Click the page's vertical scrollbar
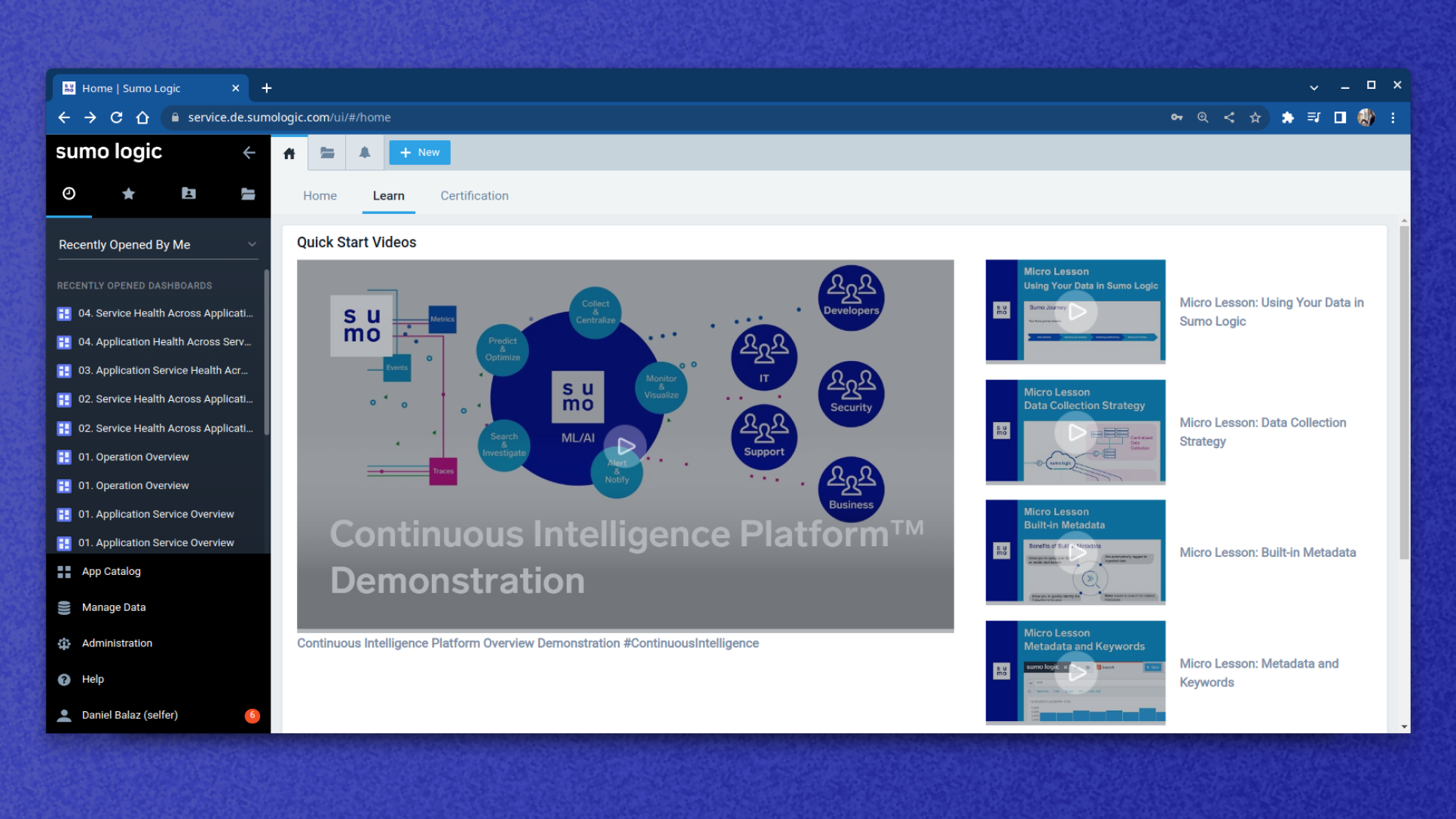 pos(1403,392)
